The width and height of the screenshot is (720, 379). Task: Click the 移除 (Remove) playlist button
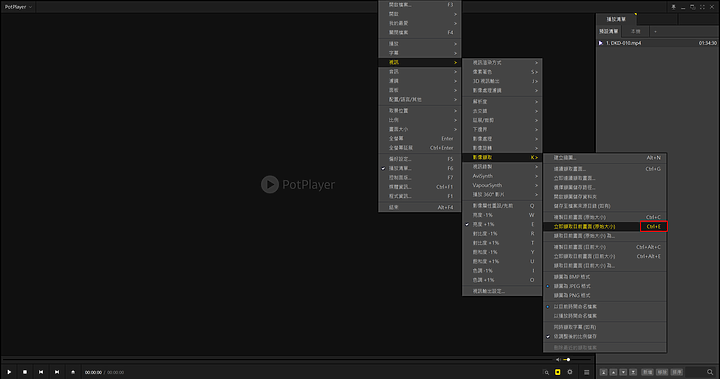[662, 372]
